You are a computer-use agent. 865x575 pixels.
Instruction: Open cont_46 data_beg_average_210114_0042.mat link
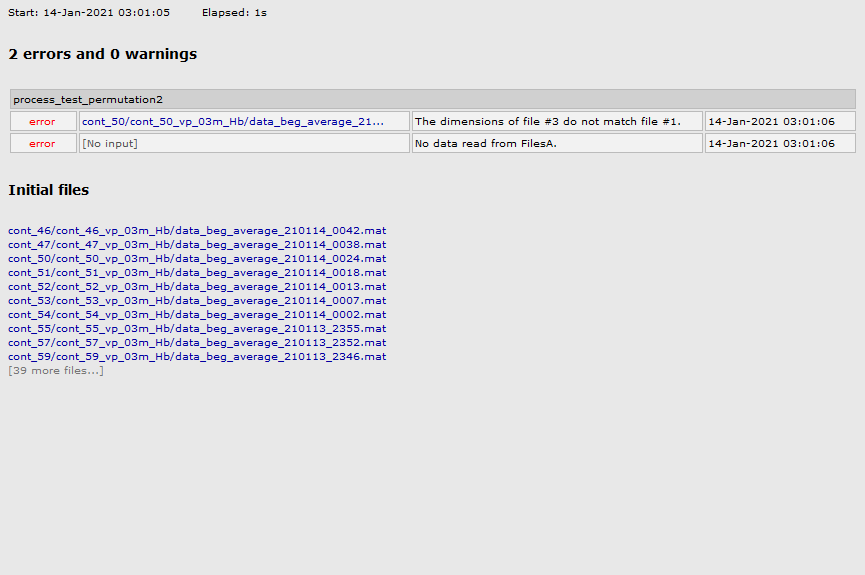(197, 231)
